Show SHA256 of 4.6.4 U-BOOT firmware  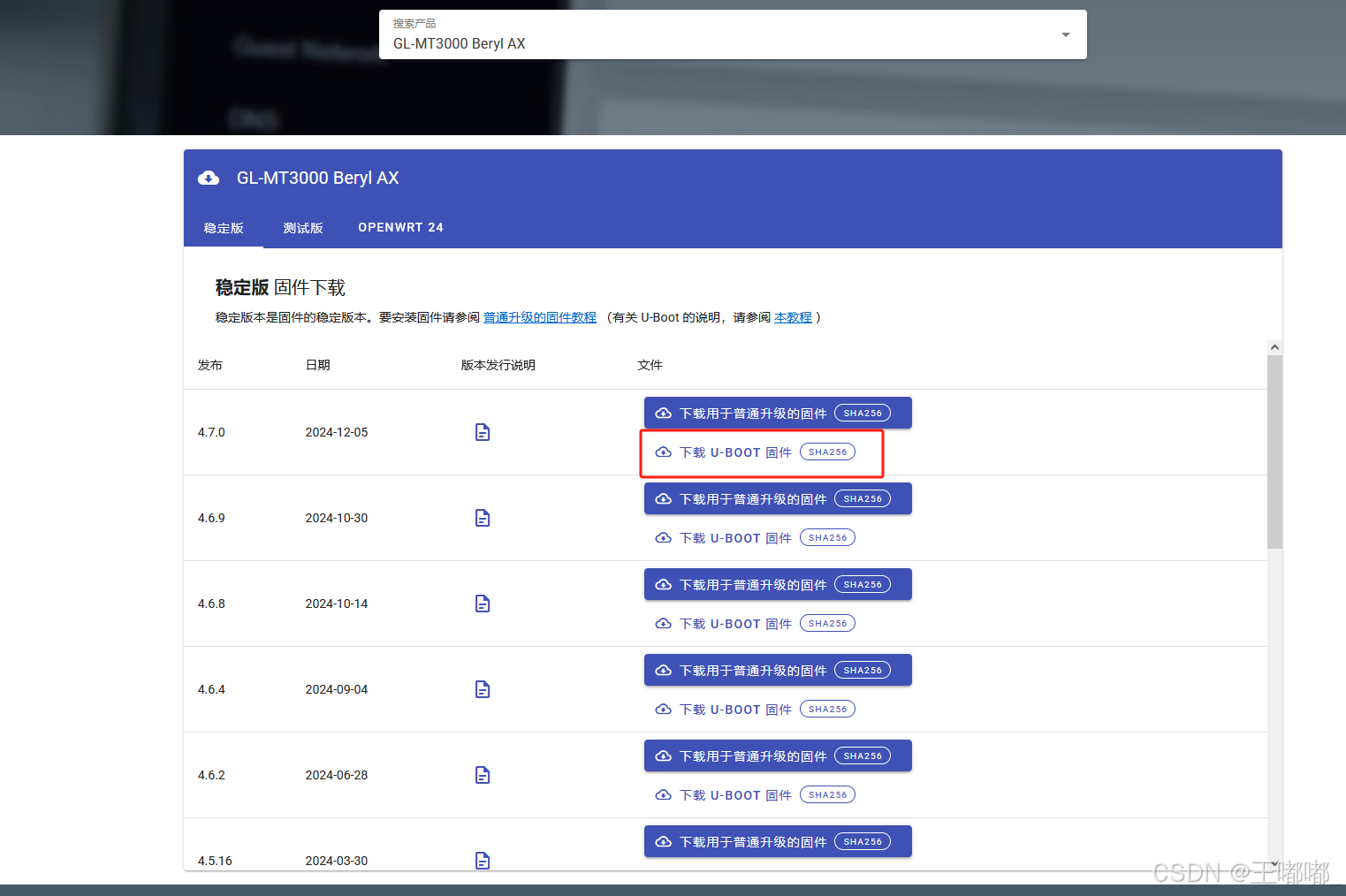click(x=828, y=710)
